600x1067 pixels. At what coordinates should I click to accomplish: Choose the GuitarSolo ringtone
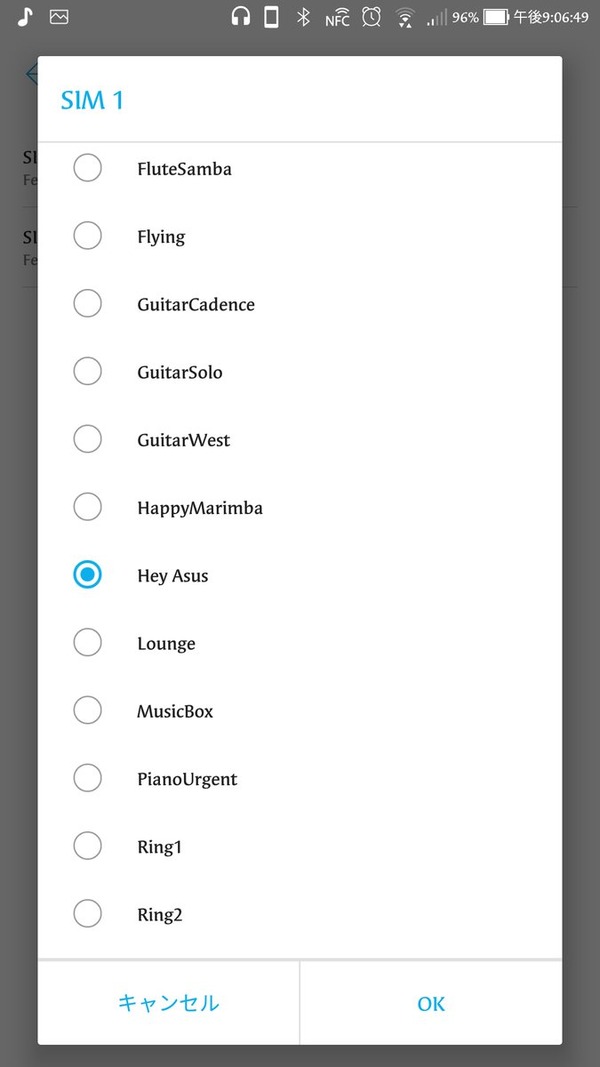(x=299, y=372)
